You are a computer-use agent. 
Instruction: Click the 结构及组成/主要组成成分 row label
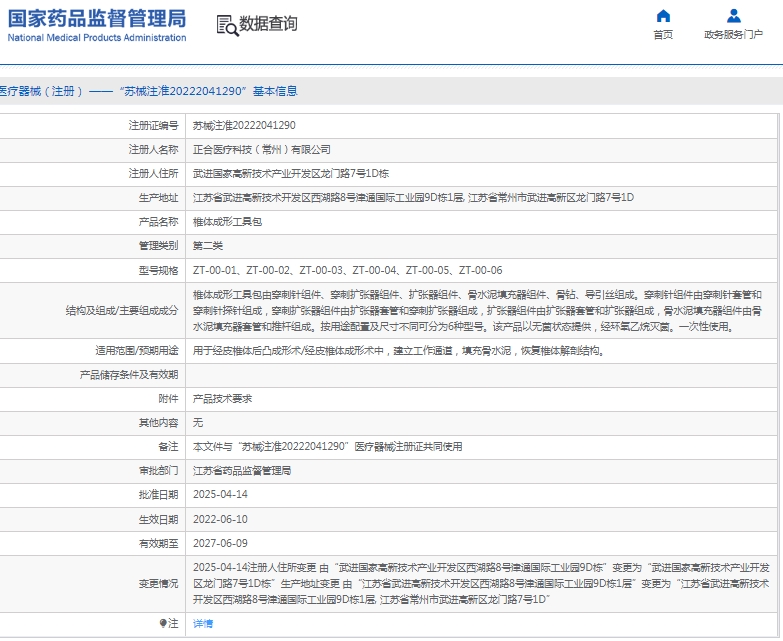tap(122, 311)
